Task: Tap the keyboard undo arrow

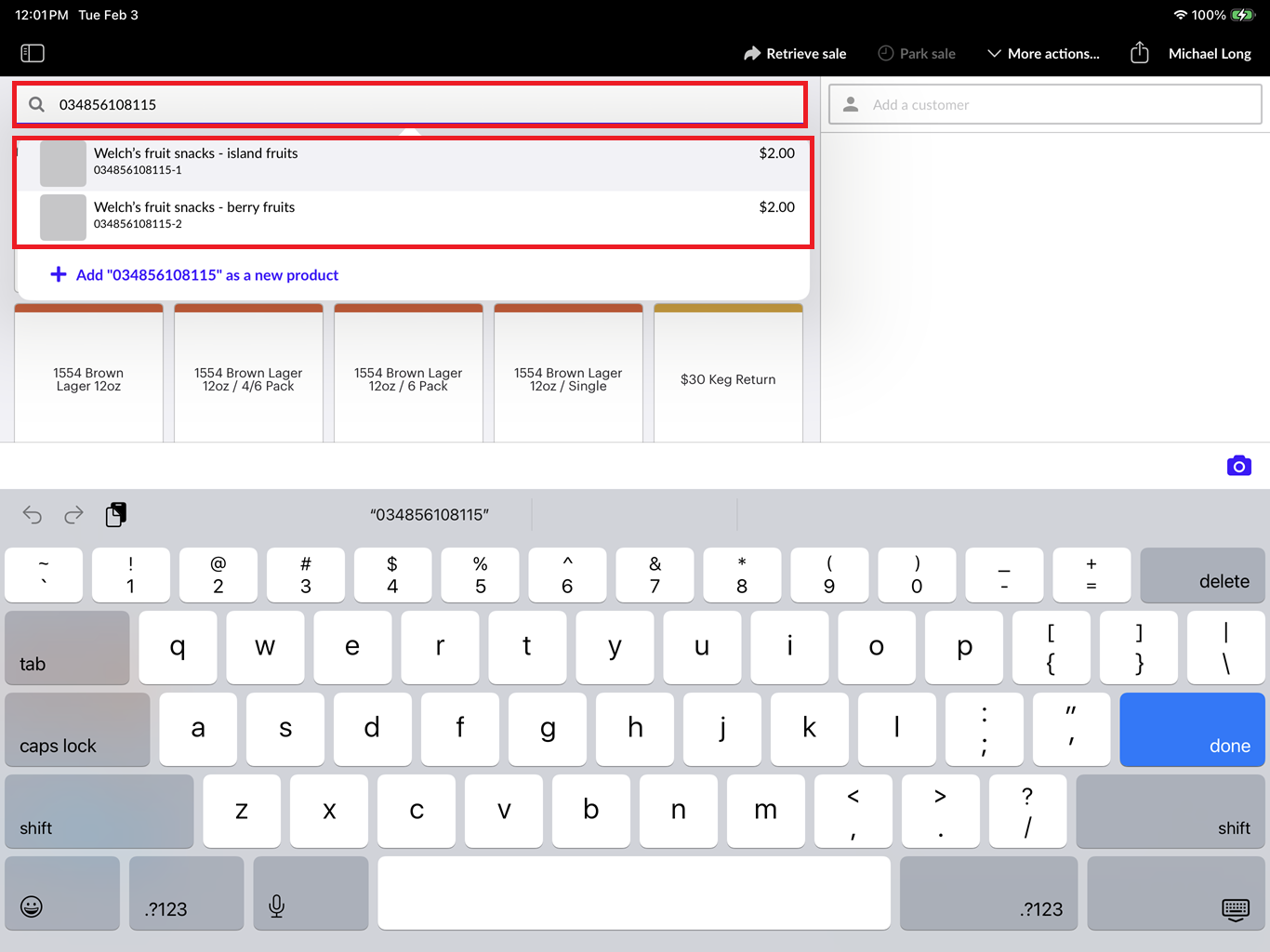Action: 33,514
